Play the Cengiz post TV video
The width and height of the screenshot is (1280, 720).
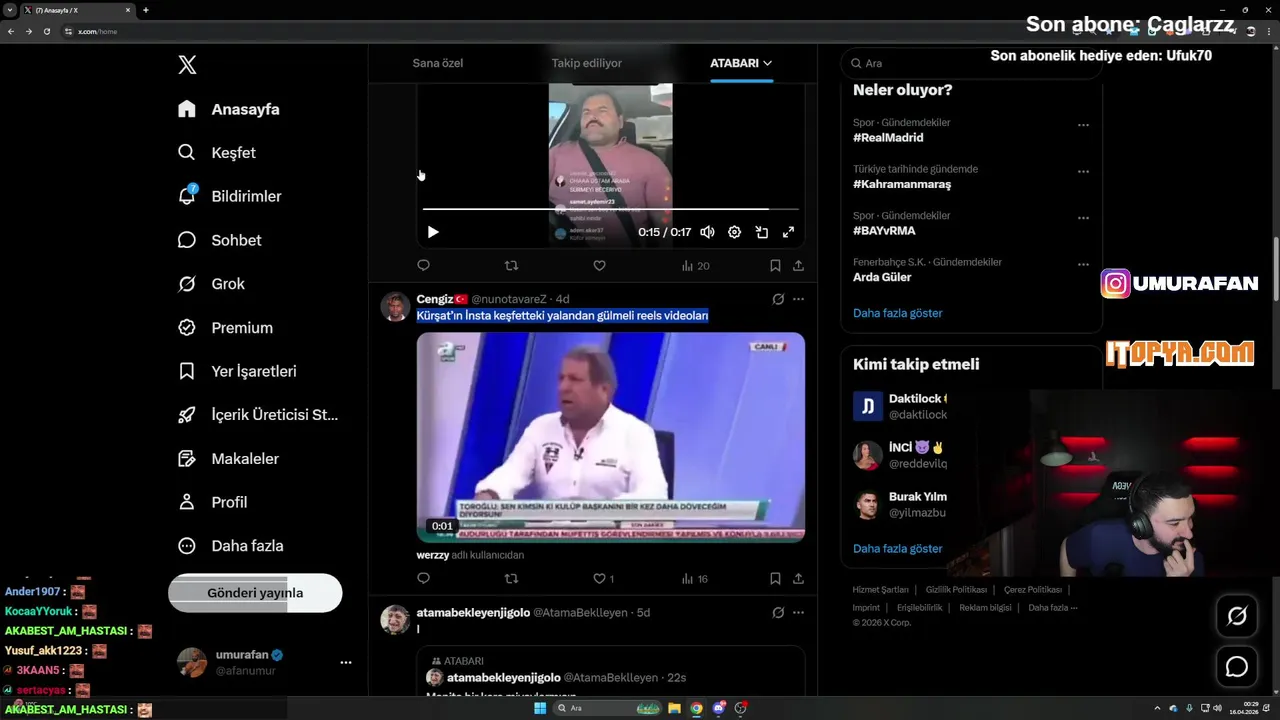611,437
